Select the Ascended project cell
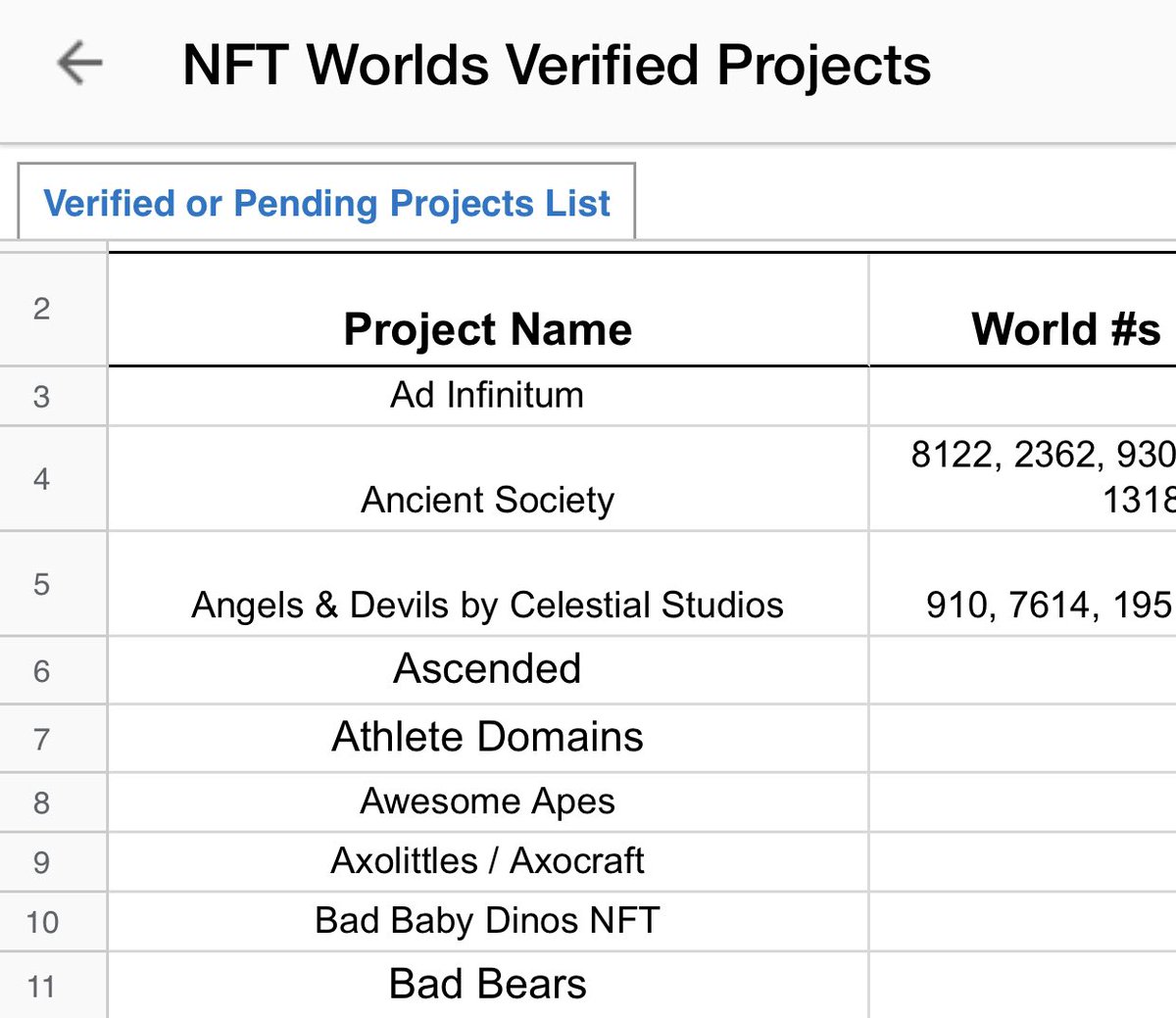 point(487,669)
